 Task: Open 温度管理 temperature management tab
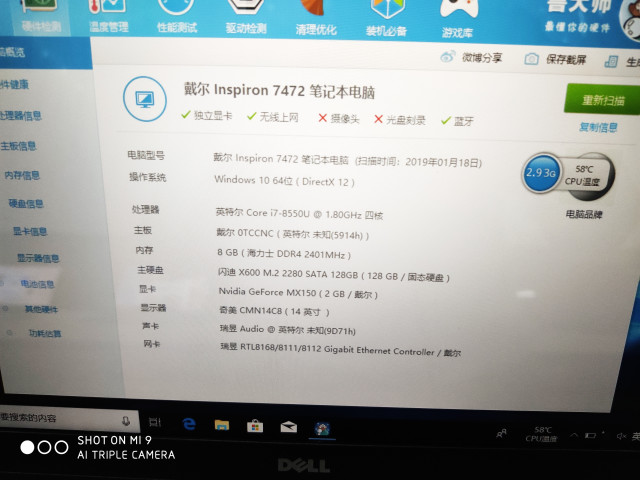(109, 17)
